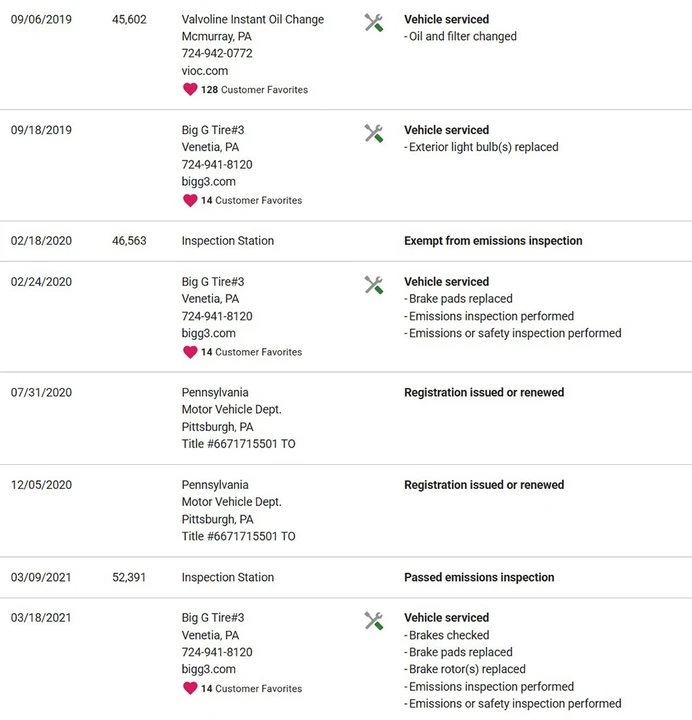Select the 128 Customer Favorites label
The image size is (692, 720).
click(254, 90)
